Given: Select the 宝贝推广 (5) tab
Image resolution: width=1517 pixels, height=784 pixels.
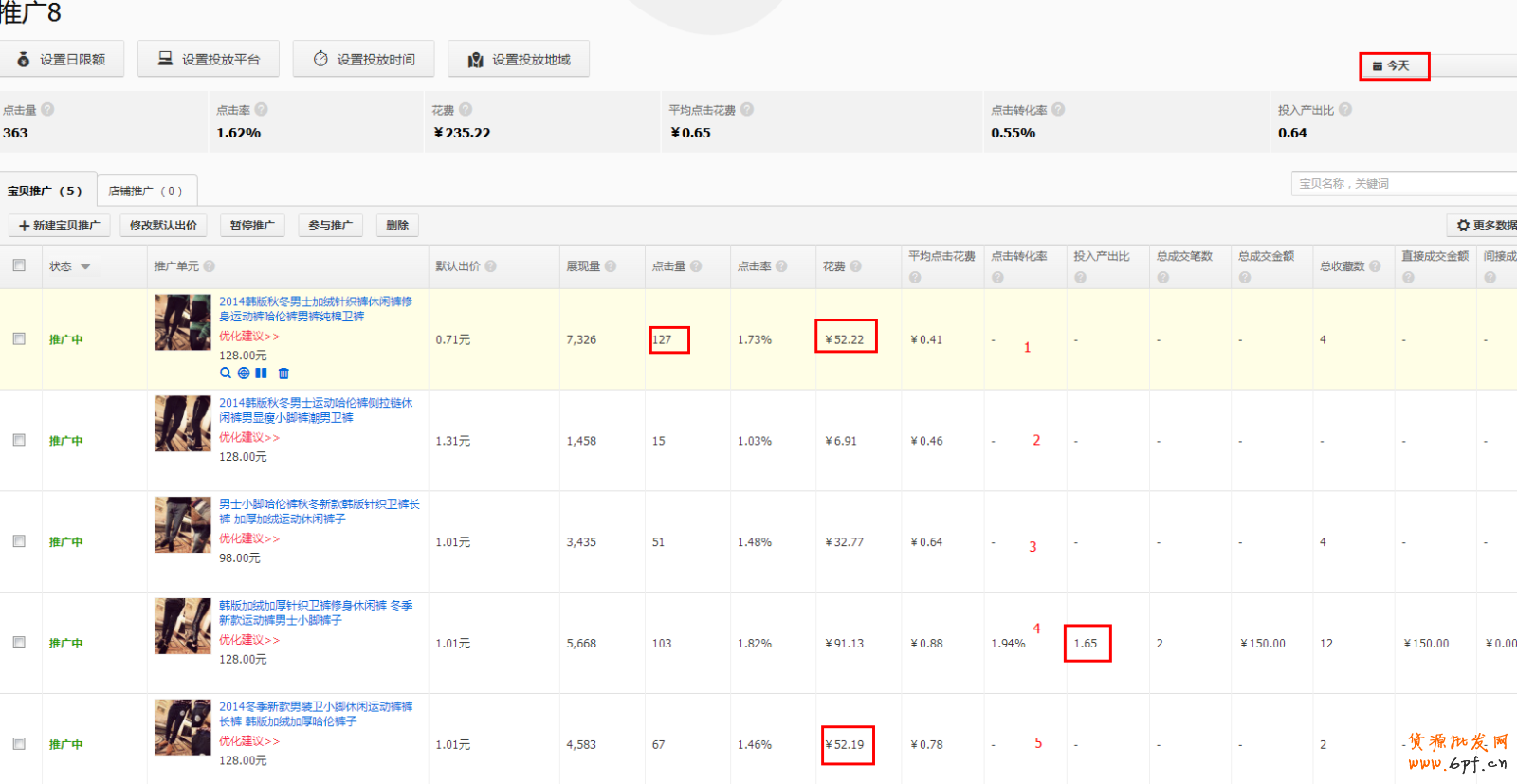Looking at the screenshot, I should (x=46, y=191).
